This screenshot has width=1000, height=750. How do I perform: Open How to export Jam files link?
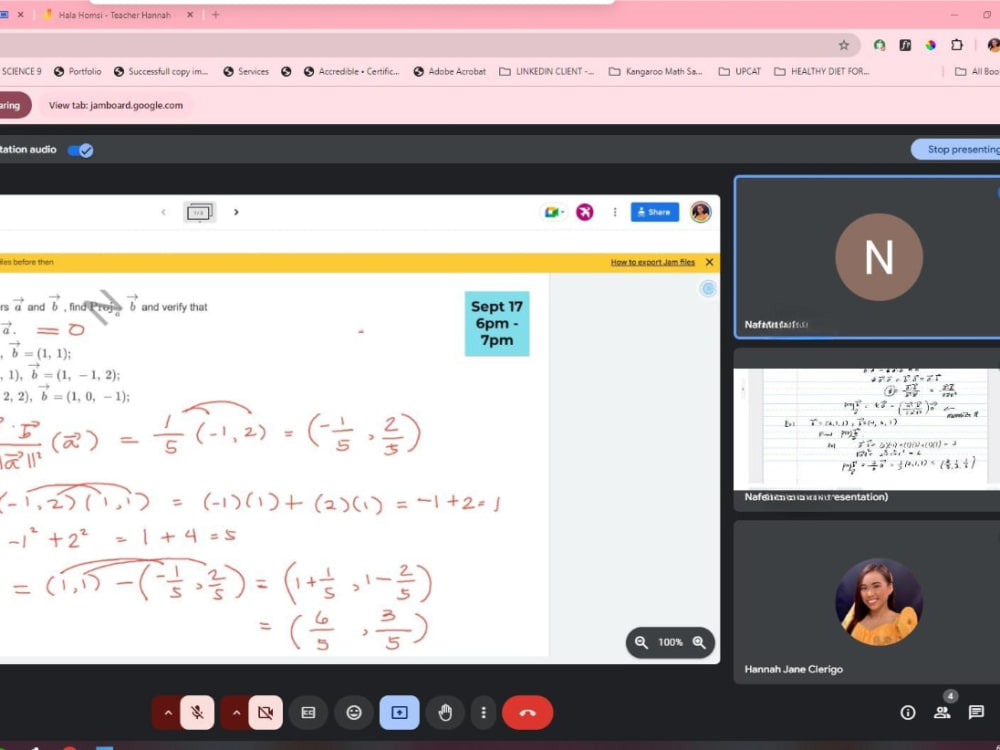(652, 262)
